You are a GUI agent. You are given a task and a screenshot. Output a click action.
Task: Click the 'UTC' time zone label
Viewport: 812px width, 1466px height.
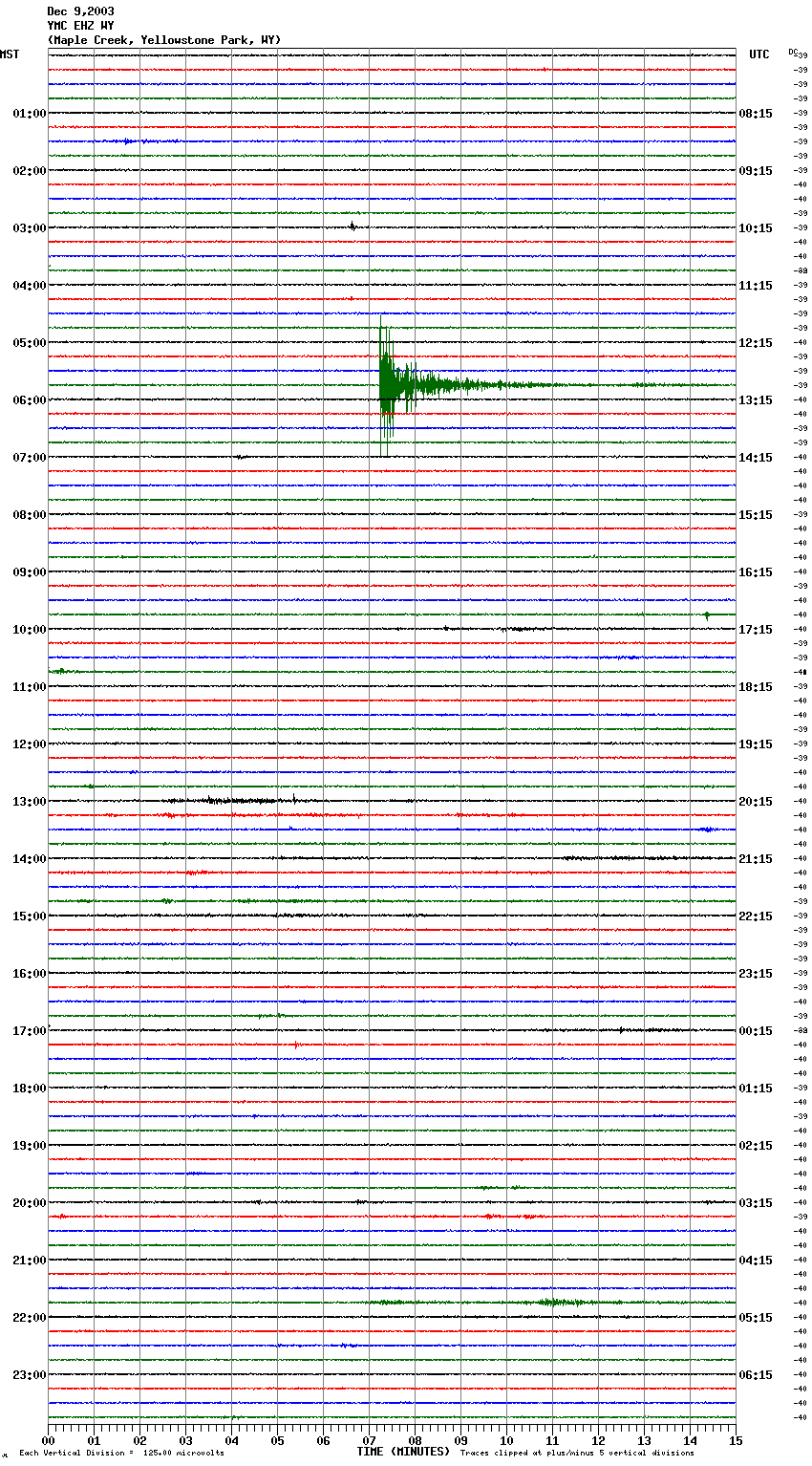tap(759, 54)
